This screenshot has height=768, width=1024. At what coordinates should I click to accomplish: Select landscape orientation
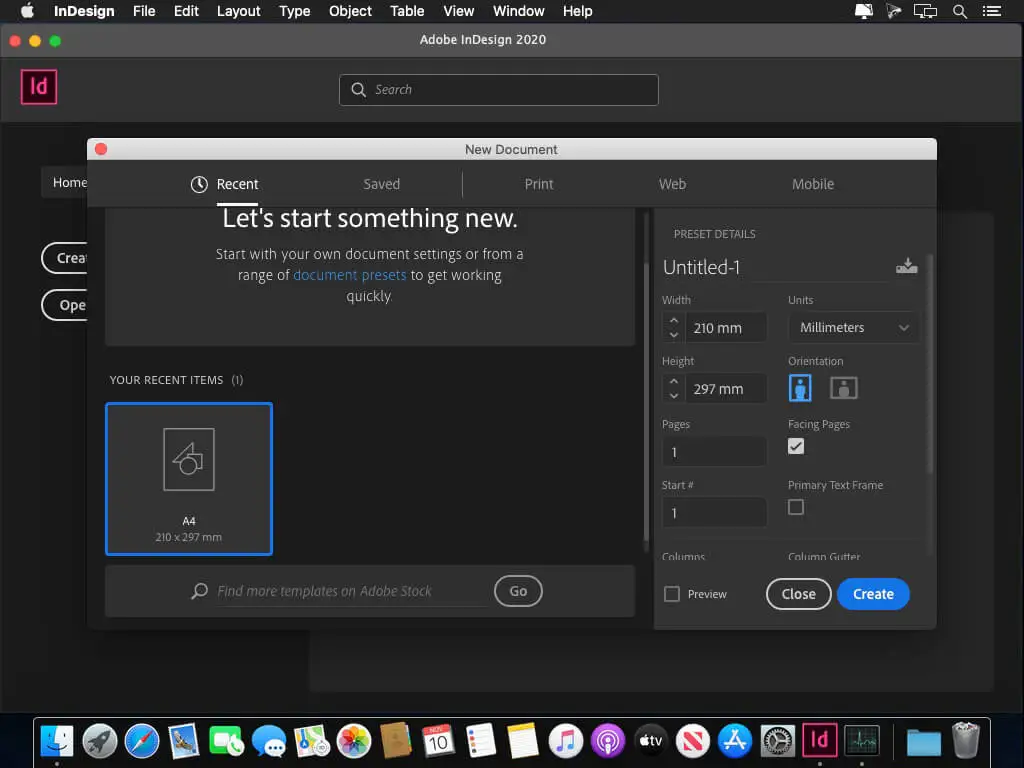[844, 387]
